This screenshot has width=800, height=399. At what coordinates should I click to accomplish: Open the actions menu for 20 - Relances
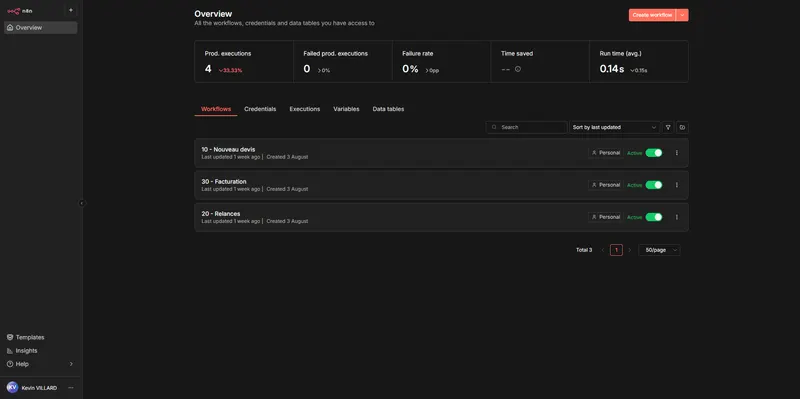[x=677, y=217]
